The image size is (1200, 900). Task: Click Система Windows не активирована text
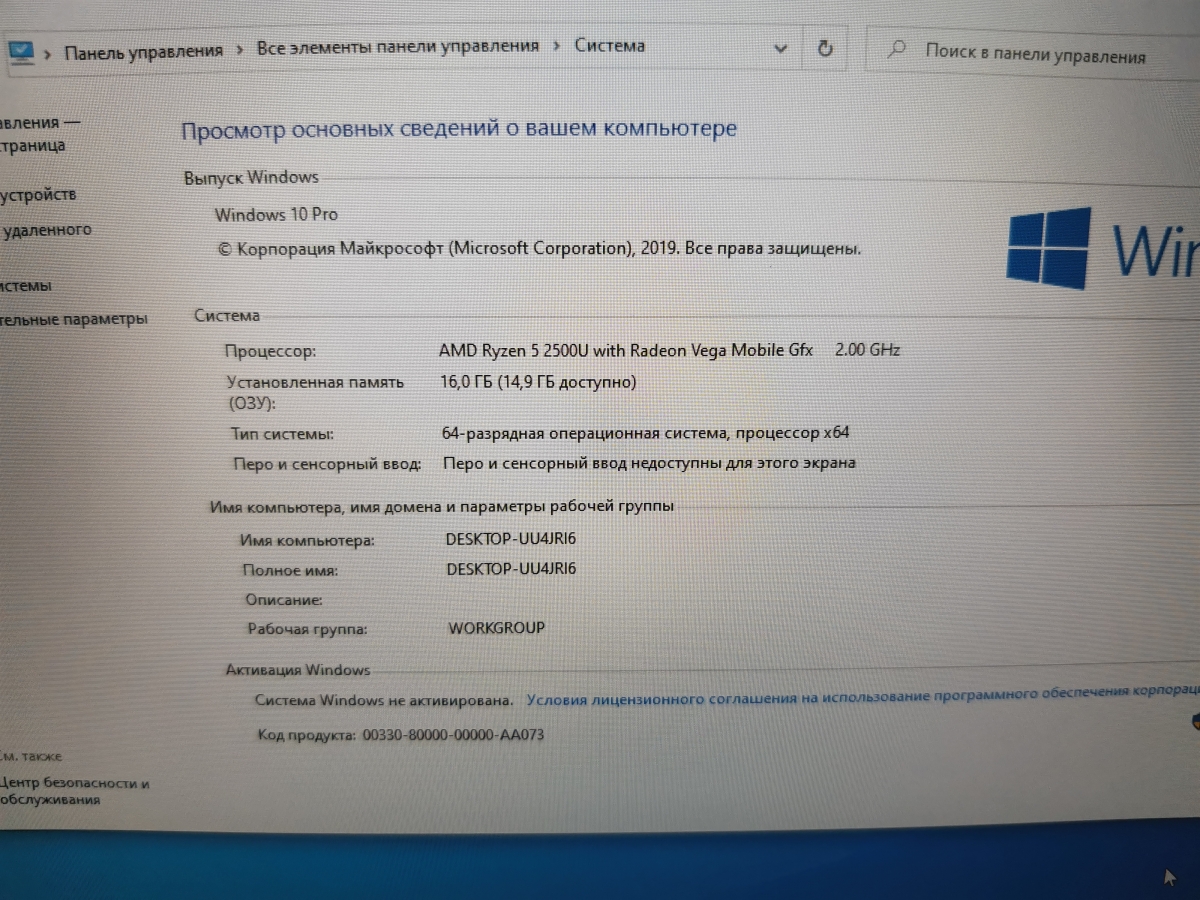tap(384, 700)
